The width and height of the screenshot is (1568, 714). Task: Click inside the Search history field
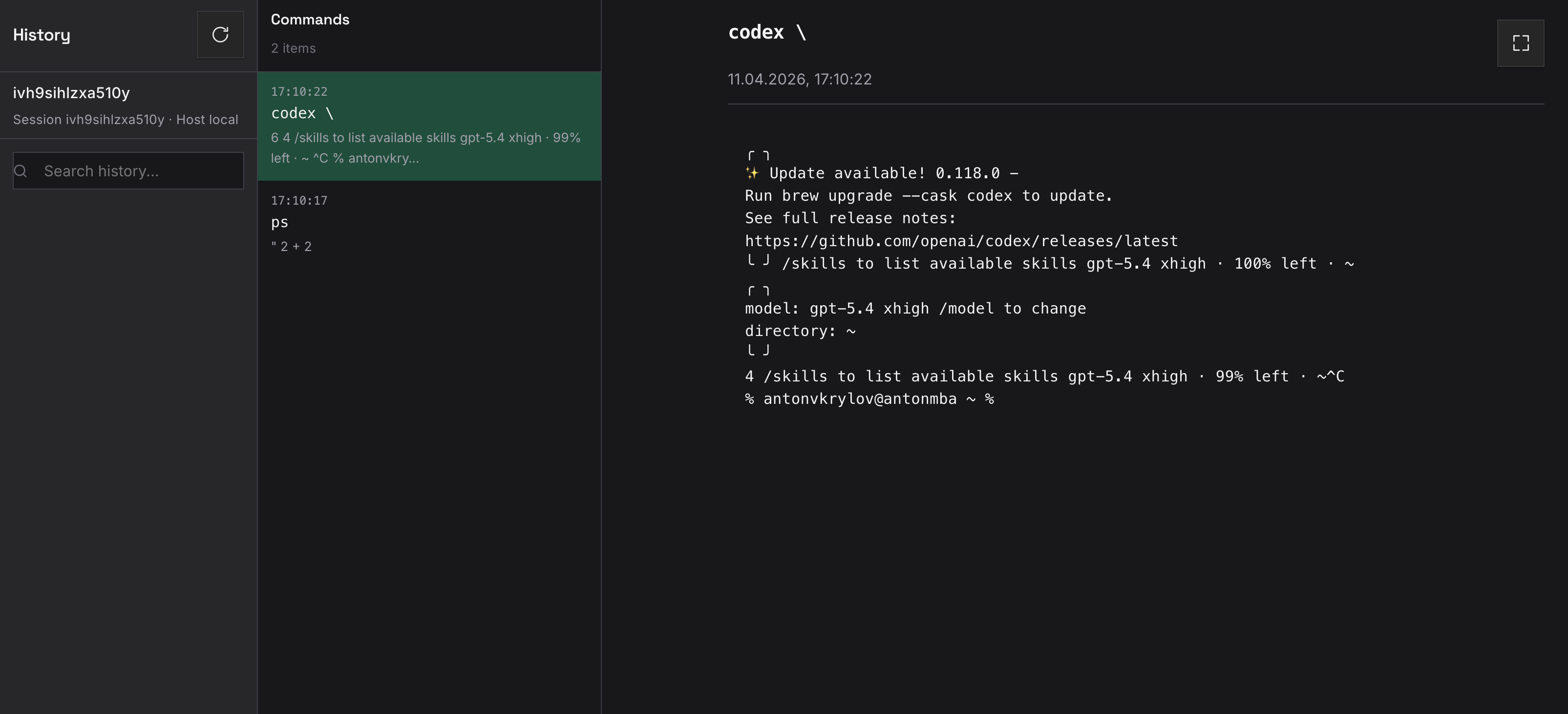tap(128, 171)
